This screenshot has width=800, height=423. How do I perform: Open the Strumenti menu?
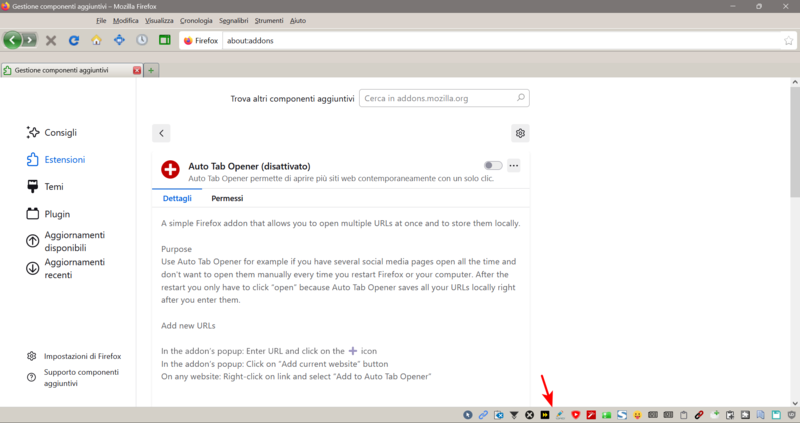pyautogui.click(x=269, y=20)
